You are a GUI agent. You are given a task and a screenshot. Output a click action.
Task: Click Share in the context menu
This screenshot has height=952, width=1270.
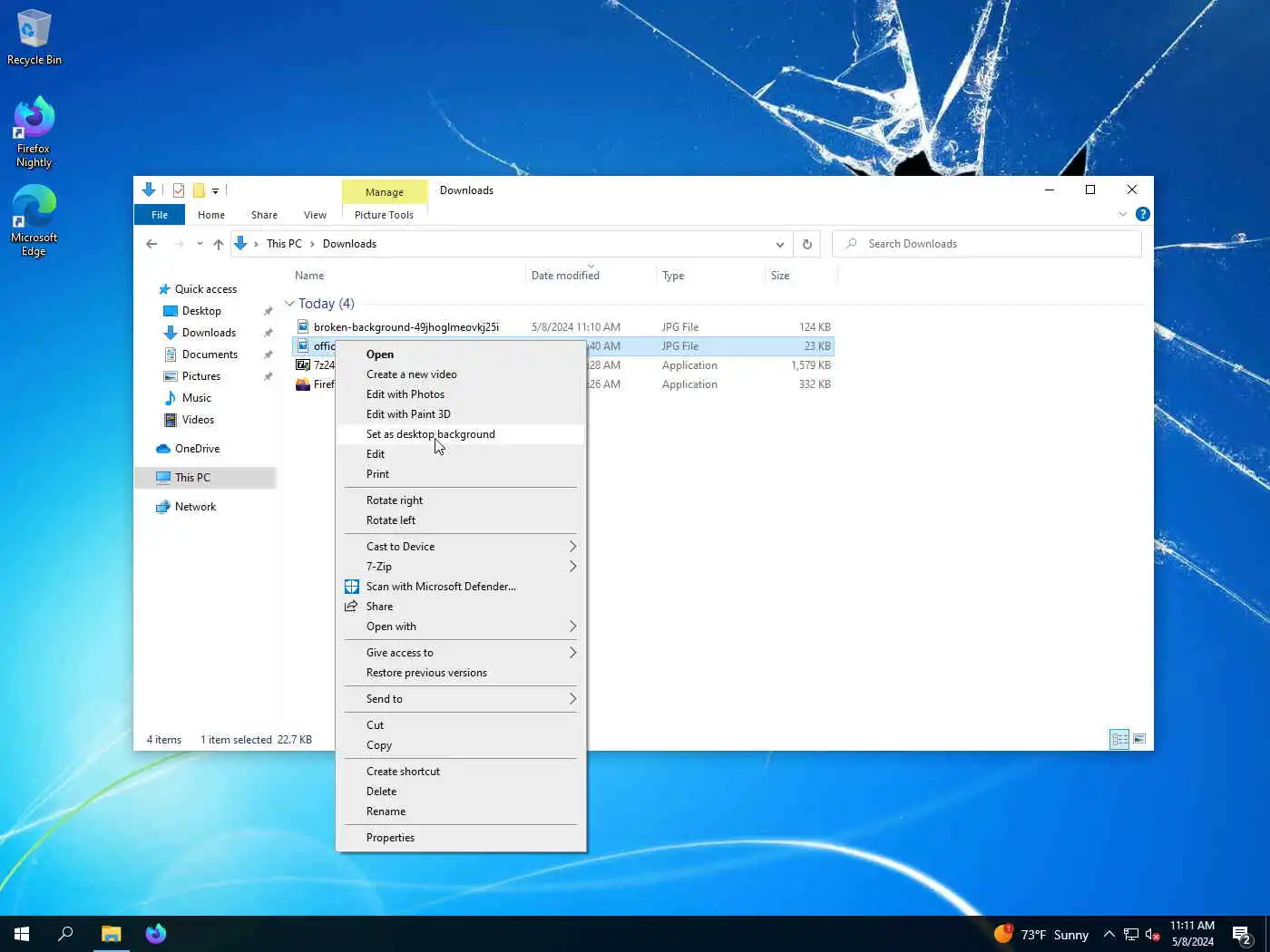coord(461,607)
